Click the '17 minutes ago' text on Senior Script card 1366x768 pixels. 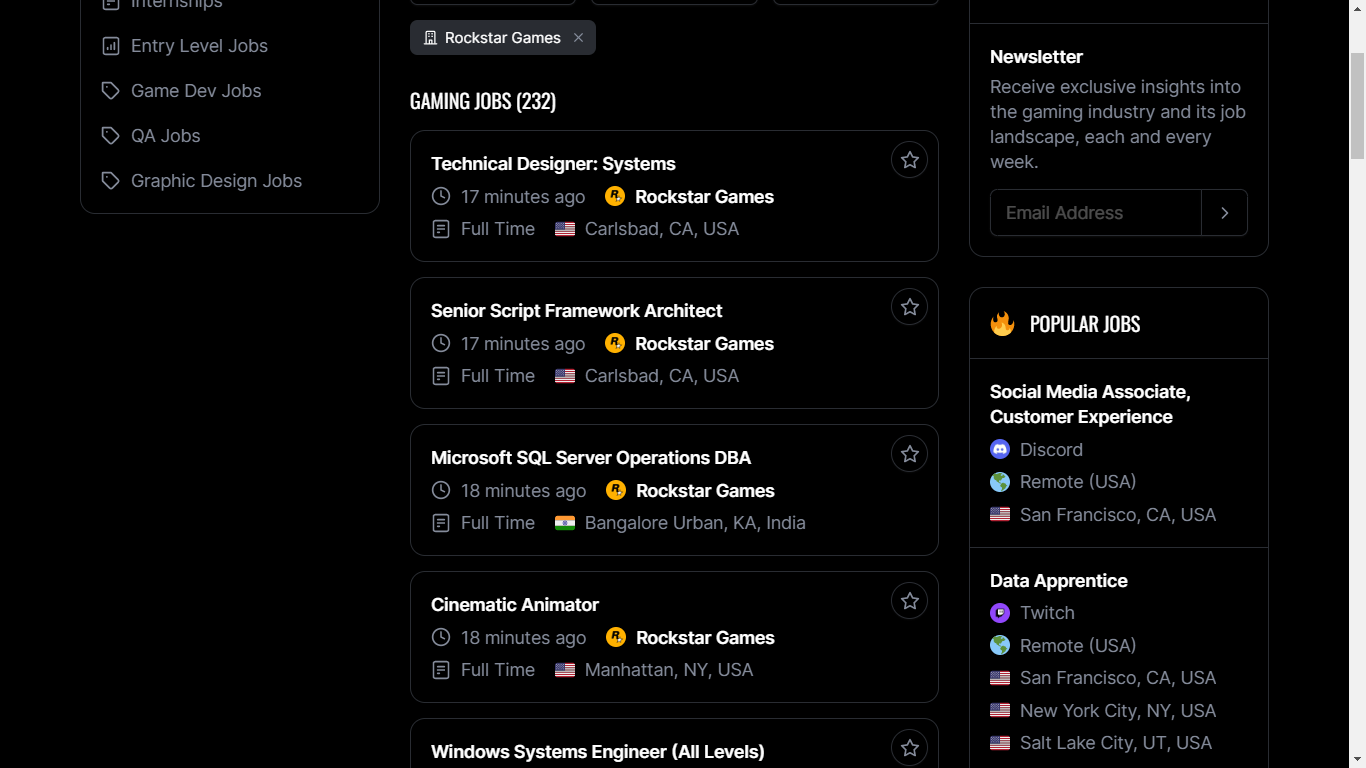click(523, 344)
